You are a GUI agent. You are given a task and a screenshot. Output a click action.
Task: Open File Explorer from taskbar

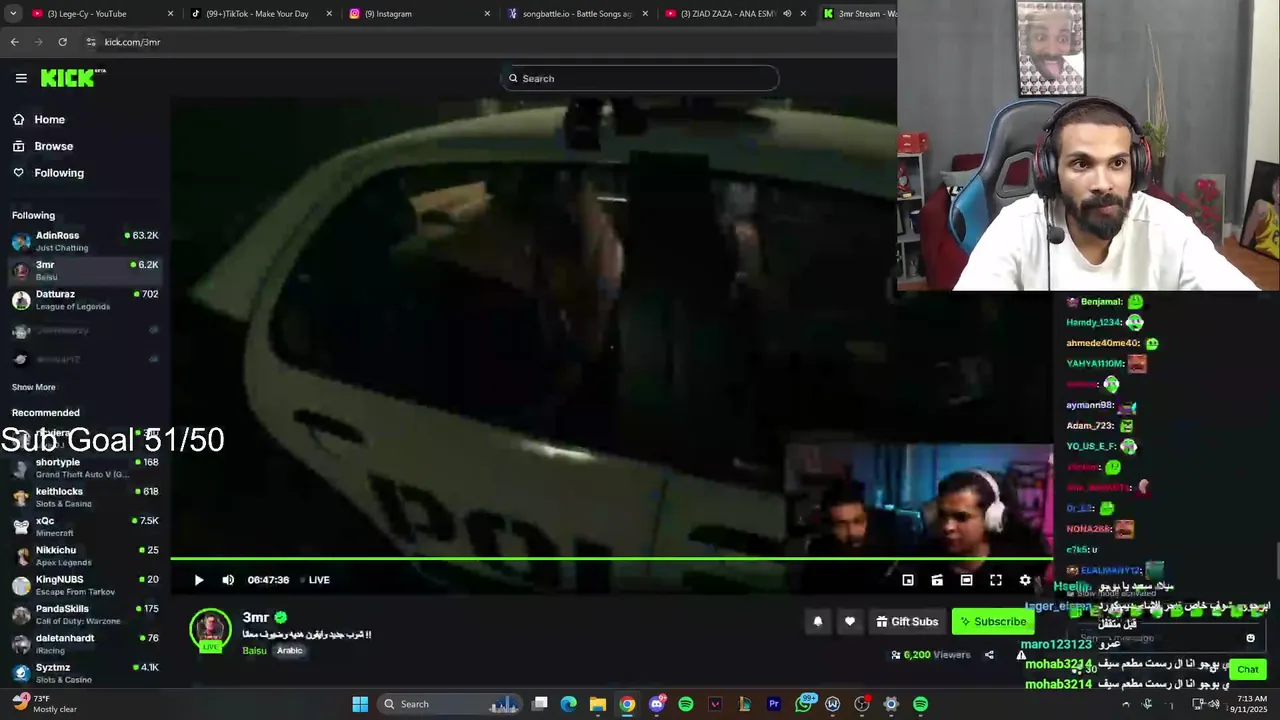click(x=598, y=704)
